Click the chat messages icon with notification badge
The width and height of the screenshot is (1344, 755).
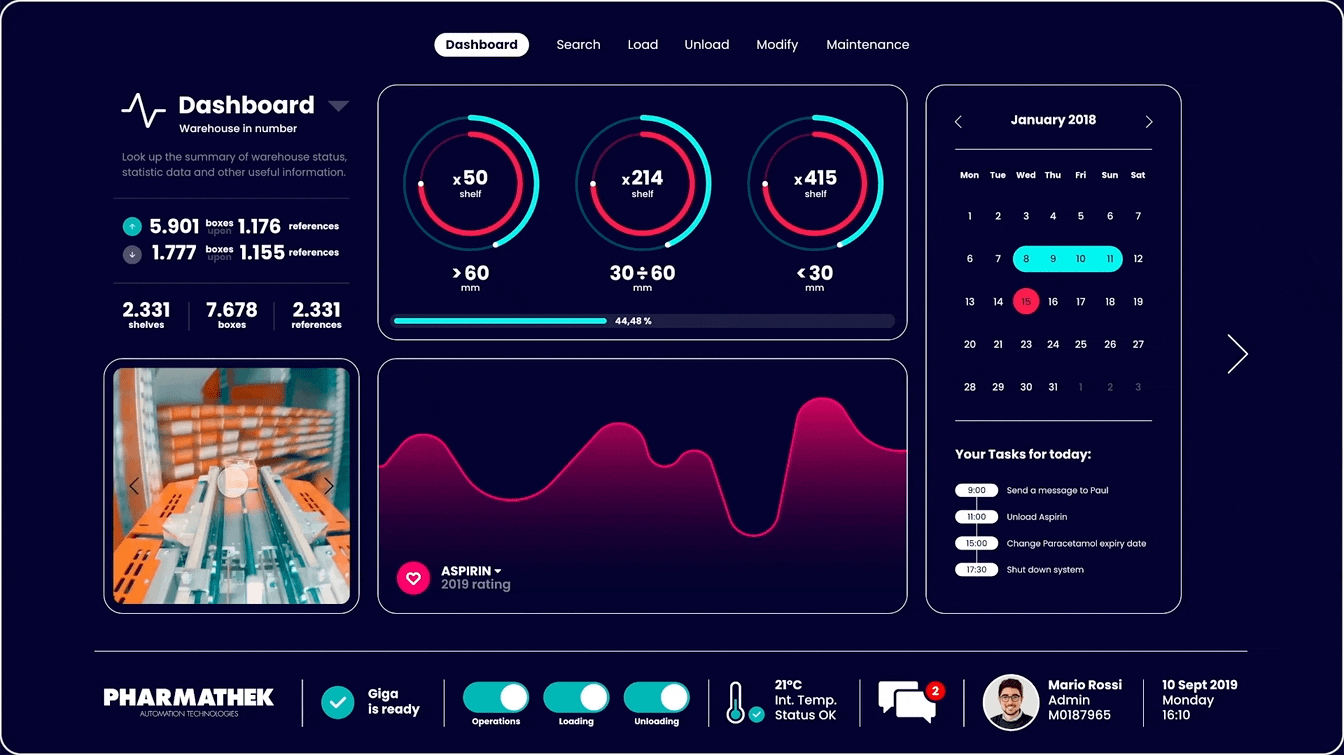click(x=908, y=701)
